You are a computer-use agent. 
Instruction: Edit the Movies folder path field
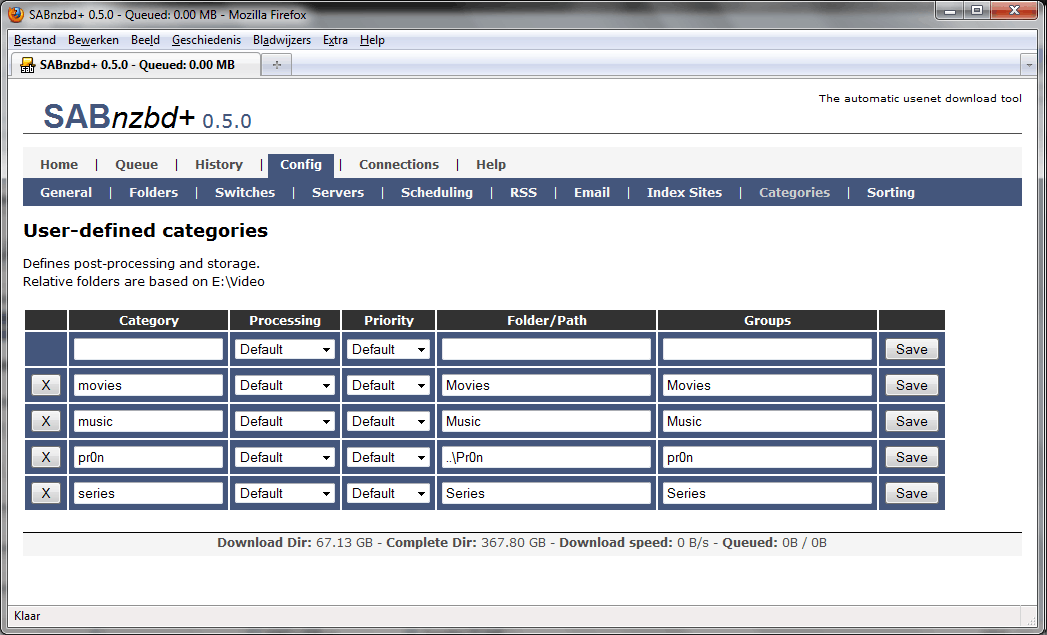coord(546,385)
